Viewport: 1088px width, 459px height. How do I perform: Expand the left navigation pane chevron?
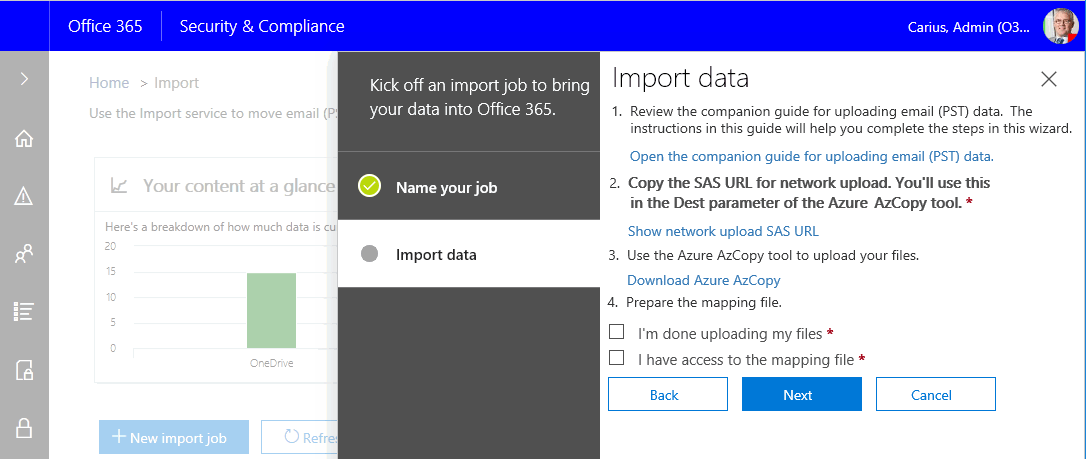coord(24,78)
